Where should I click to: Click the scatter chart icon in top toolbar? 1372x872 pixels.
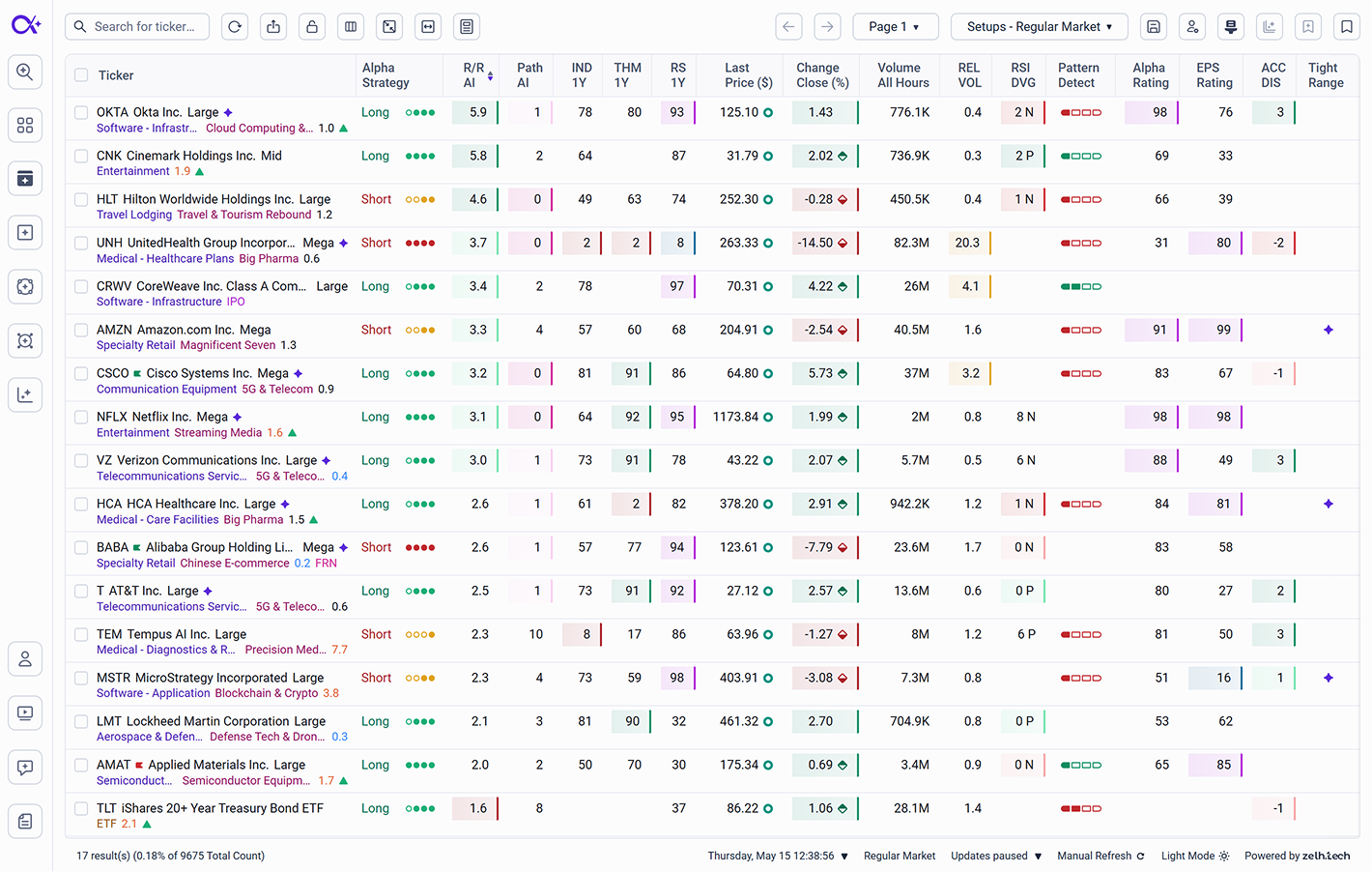1270,27
